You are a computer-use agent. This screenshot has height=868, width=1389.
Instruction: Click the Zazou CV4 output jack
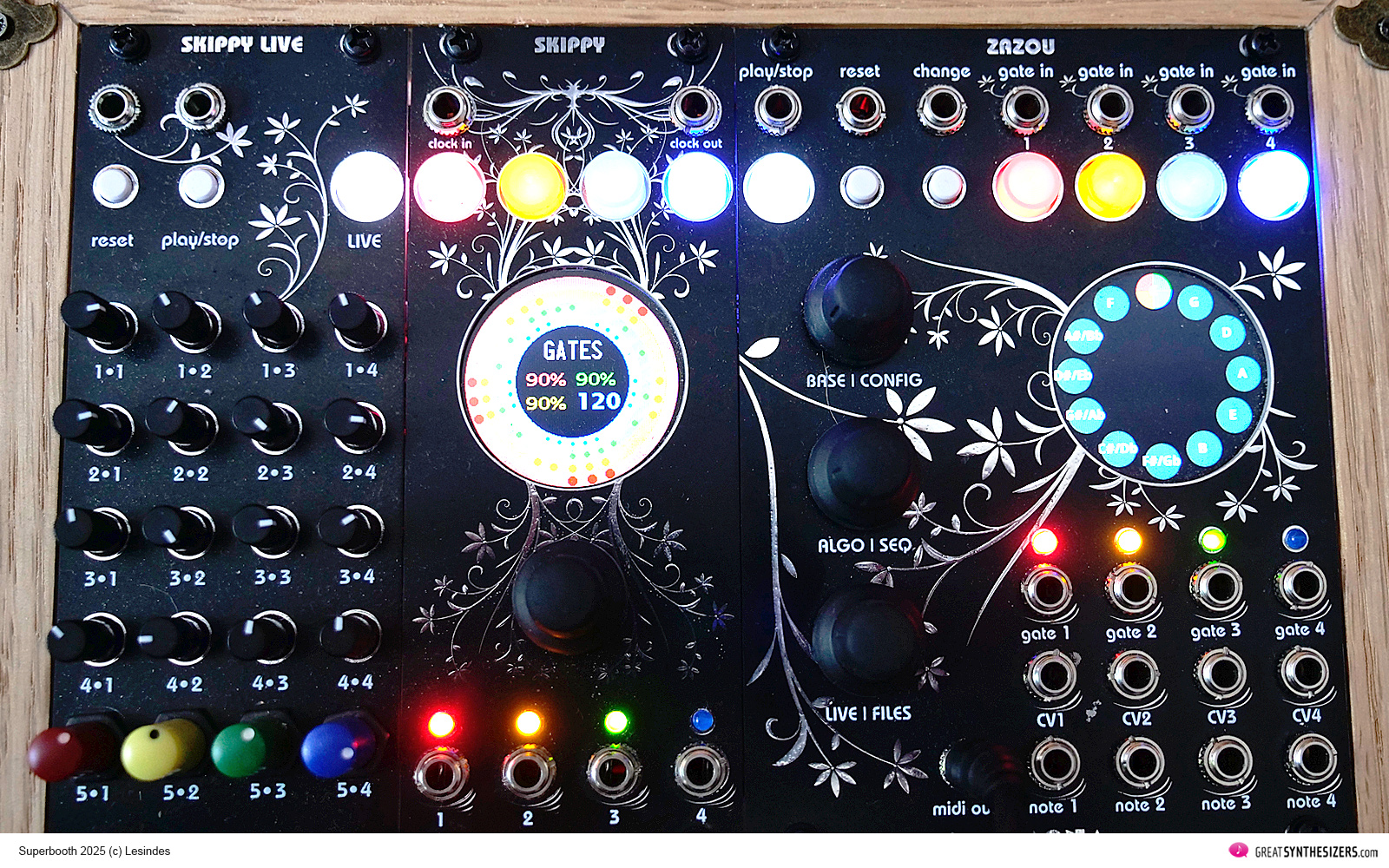pos(1305,672)
